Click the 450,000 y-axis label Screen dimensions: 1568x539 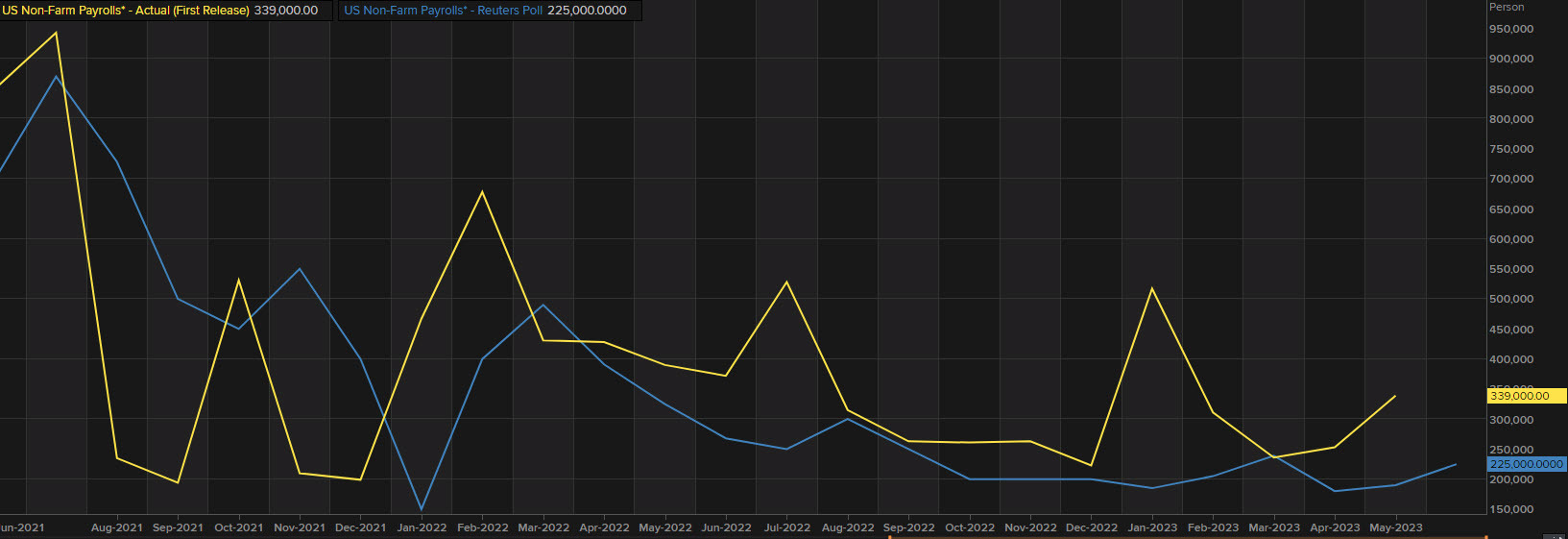pos(1511,330)
